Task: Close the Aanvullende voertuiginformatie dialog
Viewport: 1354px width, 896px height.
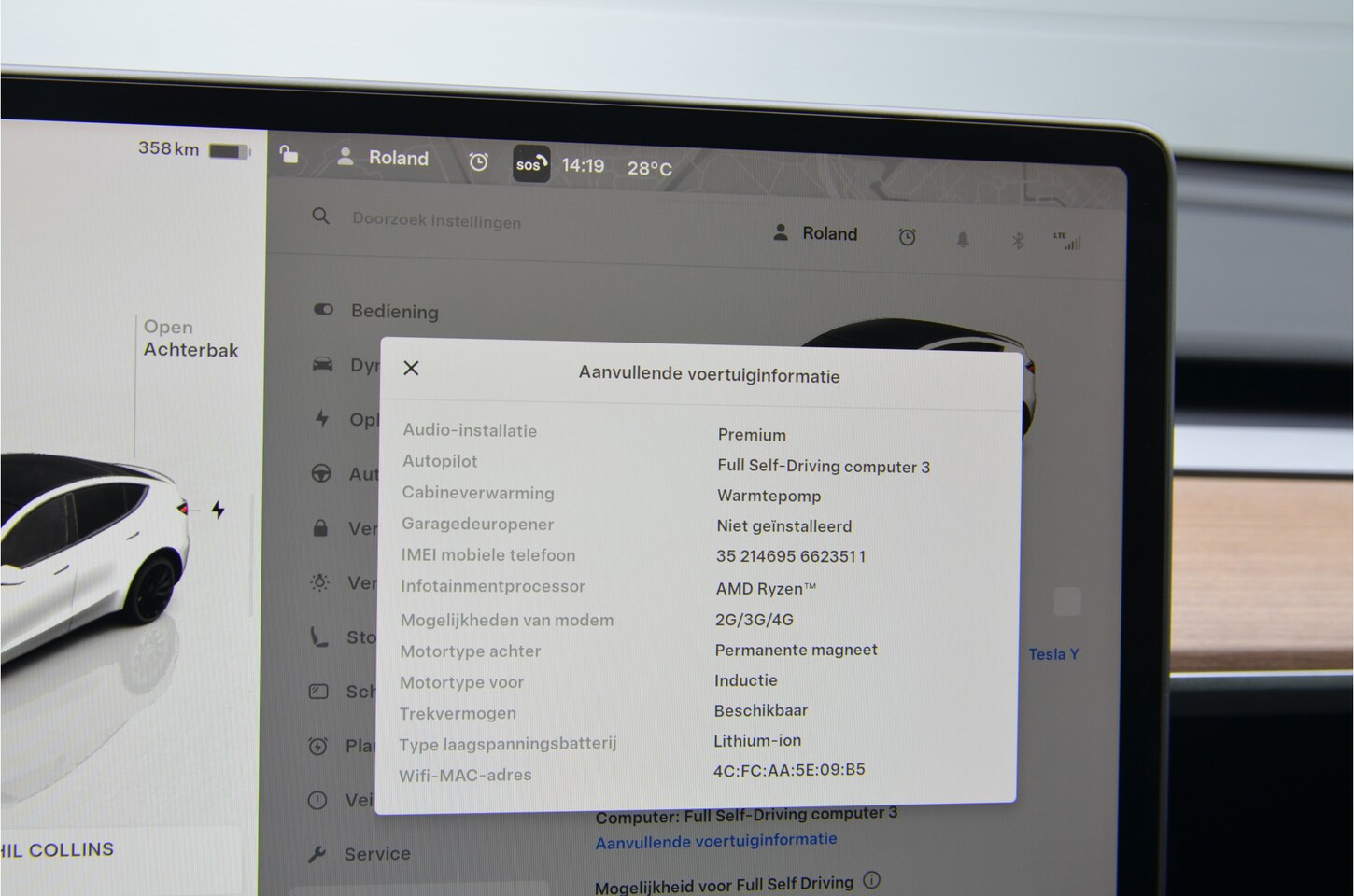Action: point(411,368)
